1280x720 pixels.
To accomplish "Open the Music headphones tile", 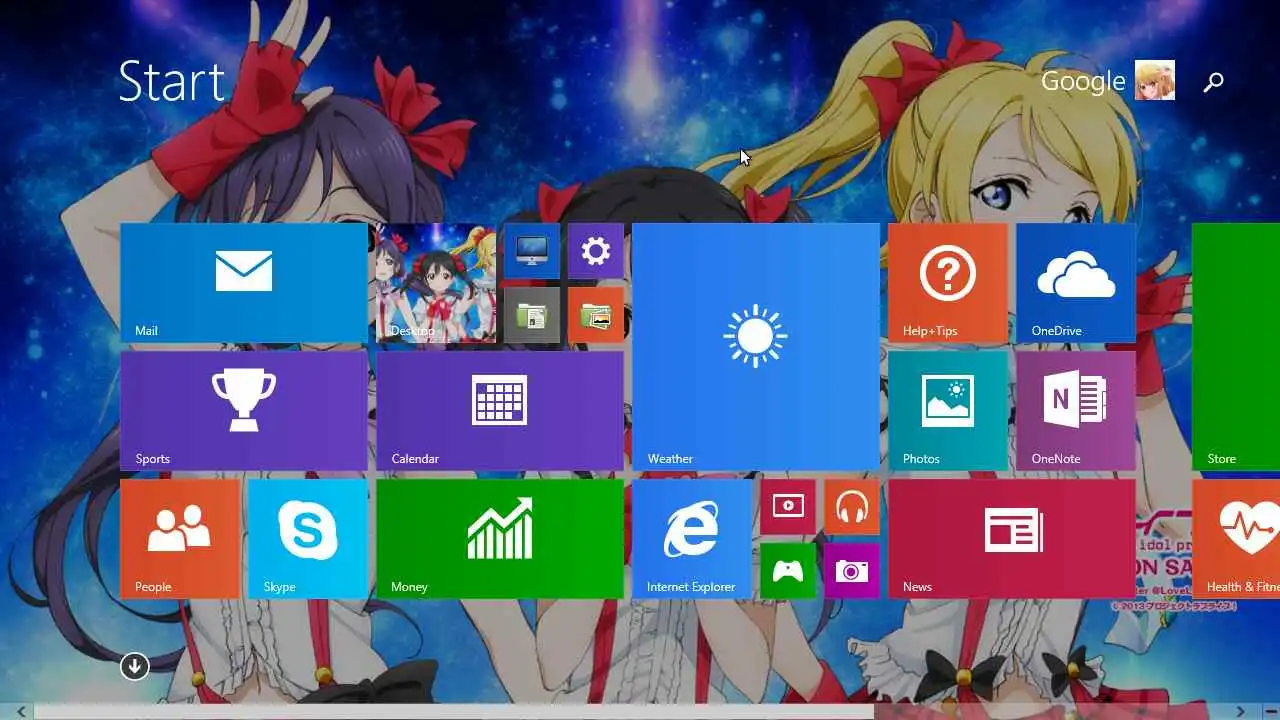I will click(x=851, y=507).
